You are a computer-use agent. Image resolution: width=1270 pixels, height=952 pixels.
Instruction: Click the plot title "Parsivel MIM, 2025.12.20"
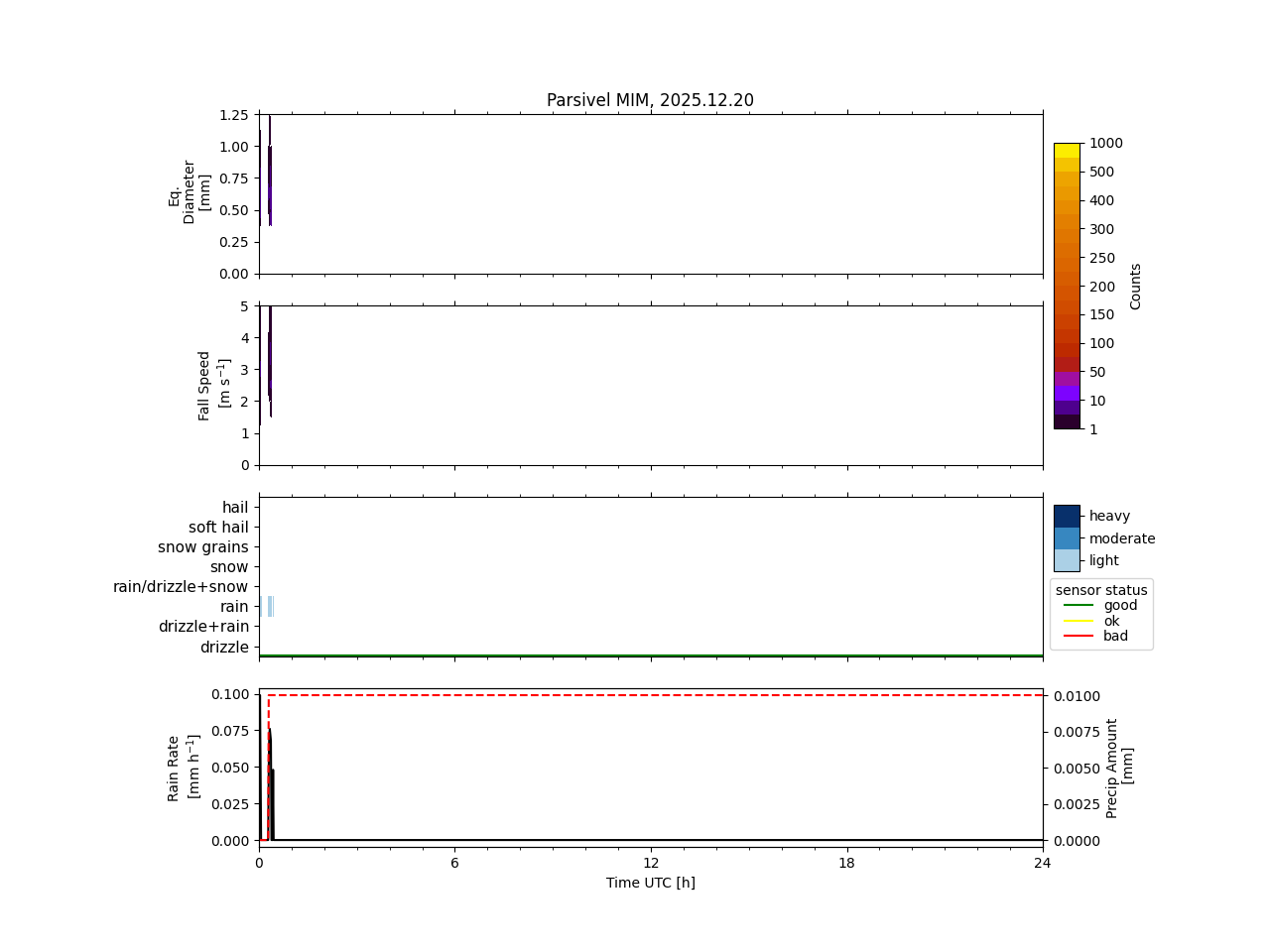pyautogui.click(x=650, y=100)
